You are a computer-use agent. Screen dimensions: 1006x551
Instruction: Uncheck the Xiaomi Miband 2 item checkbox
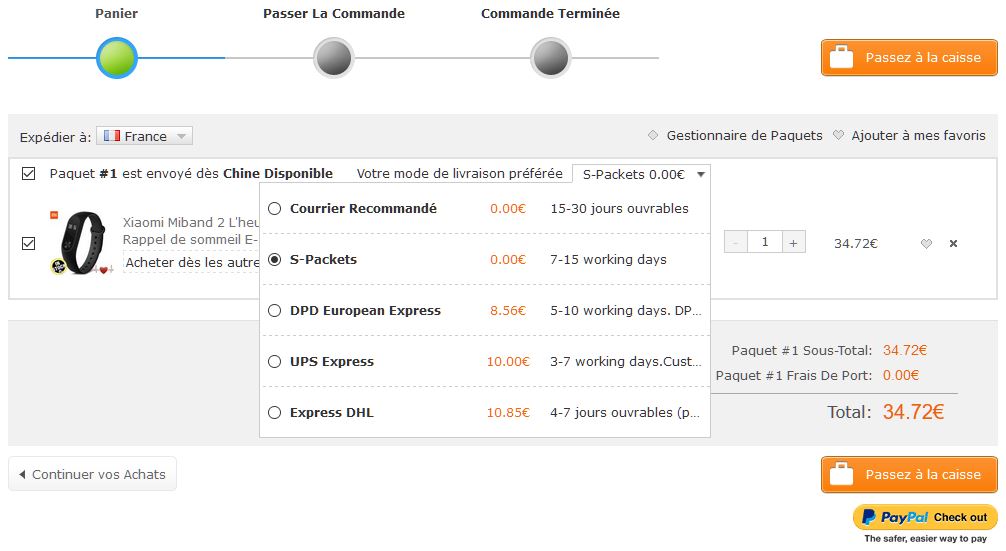pos(28,244)
